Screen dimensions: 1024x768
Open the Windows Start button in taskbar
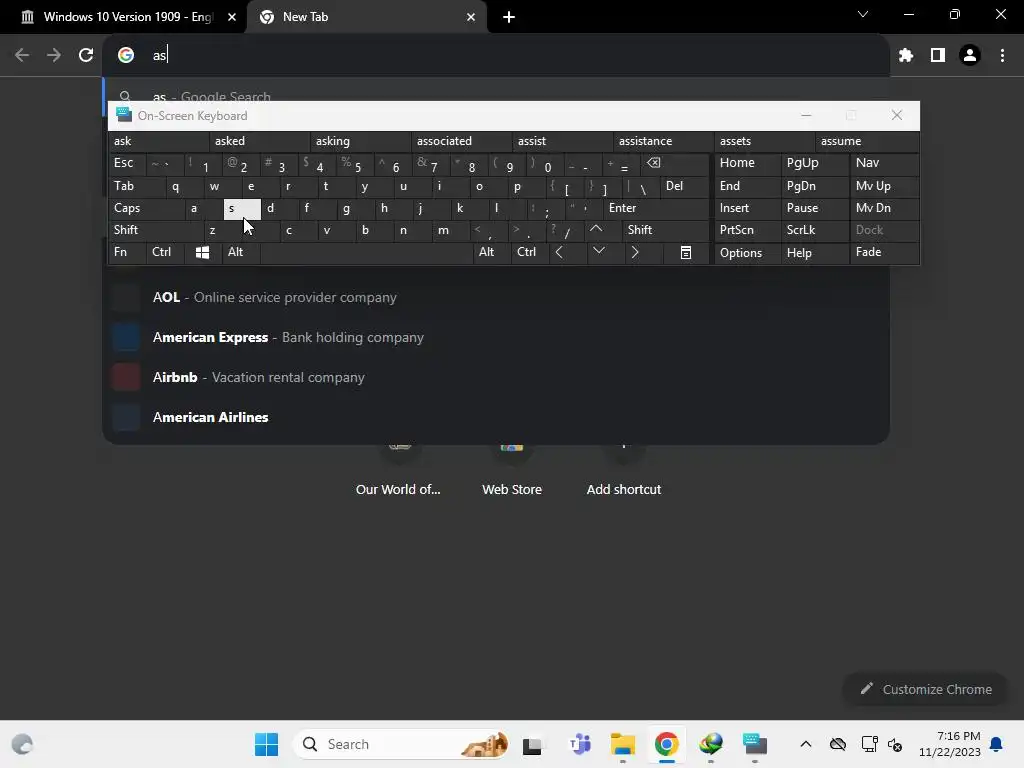(266, 744)
